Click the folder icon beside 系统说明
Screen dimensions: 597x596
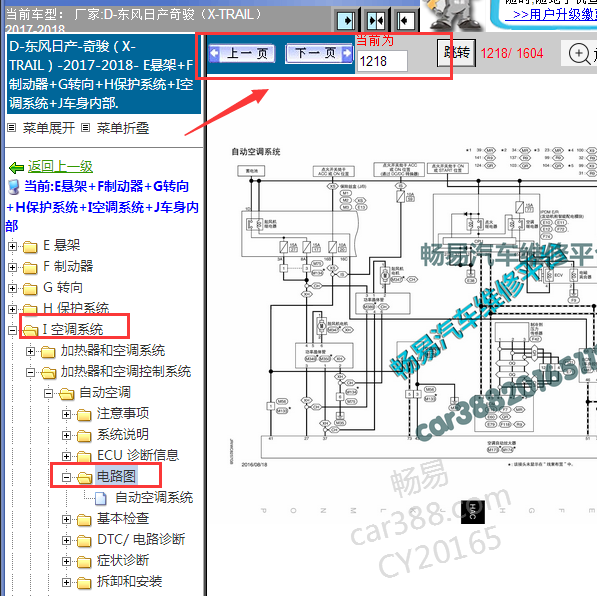click(84, 436)
